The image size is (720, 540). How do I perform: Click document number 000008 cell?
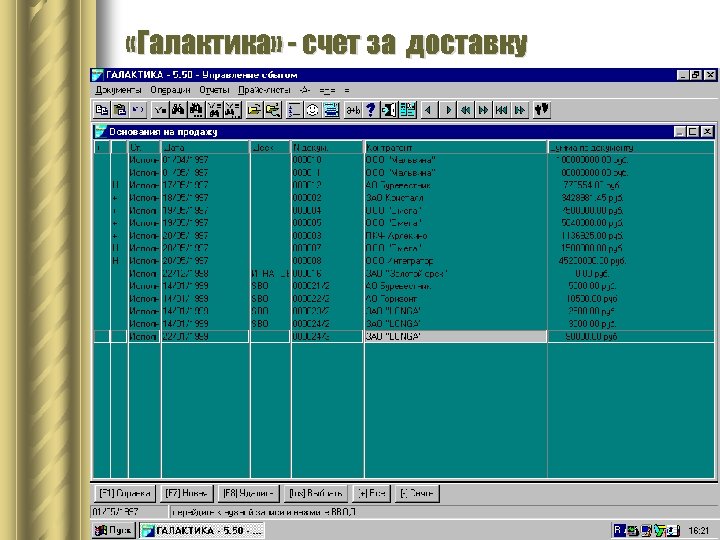tap(327, 261)
